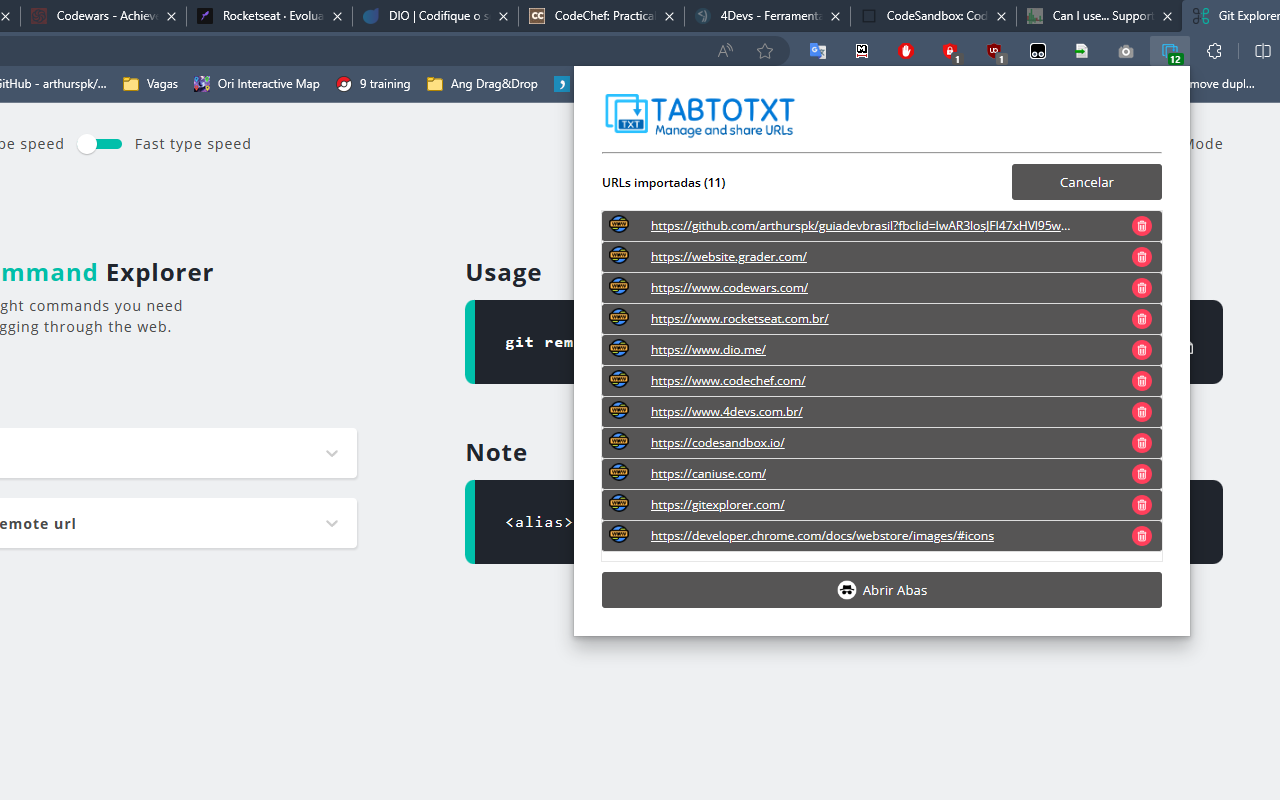This screenshot has height=800, width=1280.
Task: Click the globe favicon next to the GitHub URL
Action: pos(619,225)
